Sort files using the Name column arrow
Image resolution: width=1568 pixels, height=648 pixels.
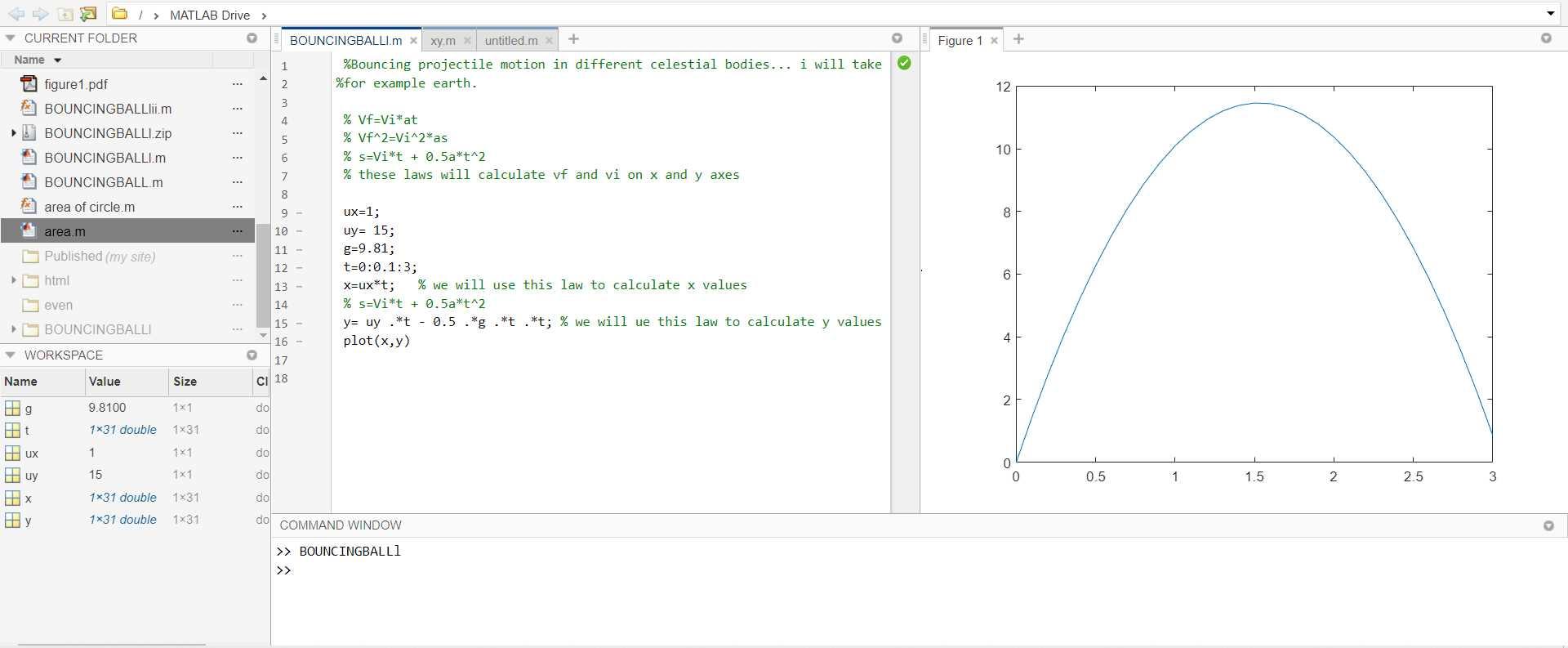coord(57,60)
